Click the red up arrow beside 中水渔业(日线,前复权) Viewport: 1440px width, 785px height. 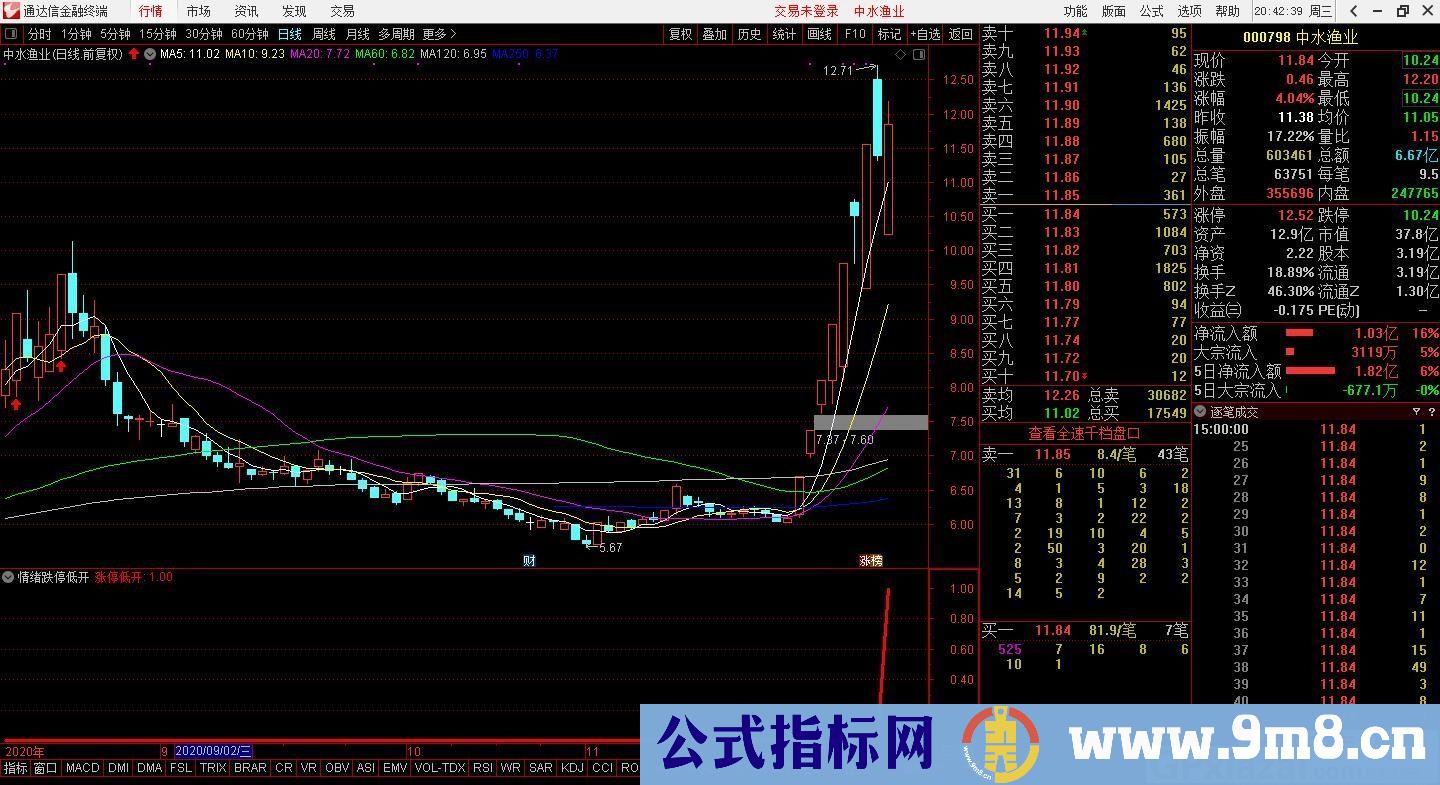(134, 54)
